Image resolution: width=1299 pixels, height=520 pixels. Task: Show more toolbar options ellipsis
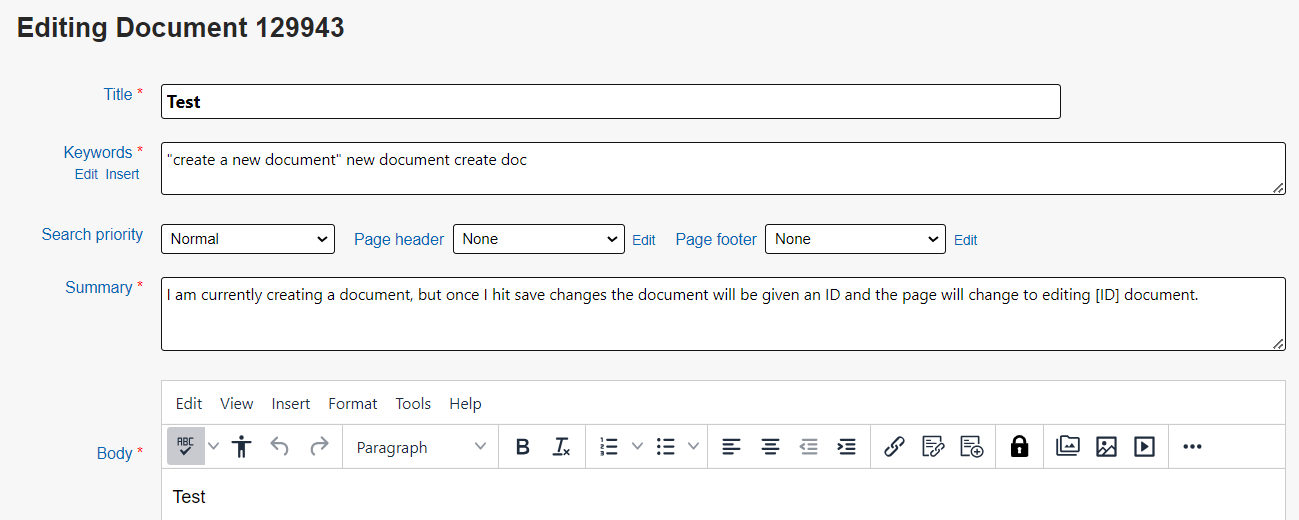coord(1192,447)
